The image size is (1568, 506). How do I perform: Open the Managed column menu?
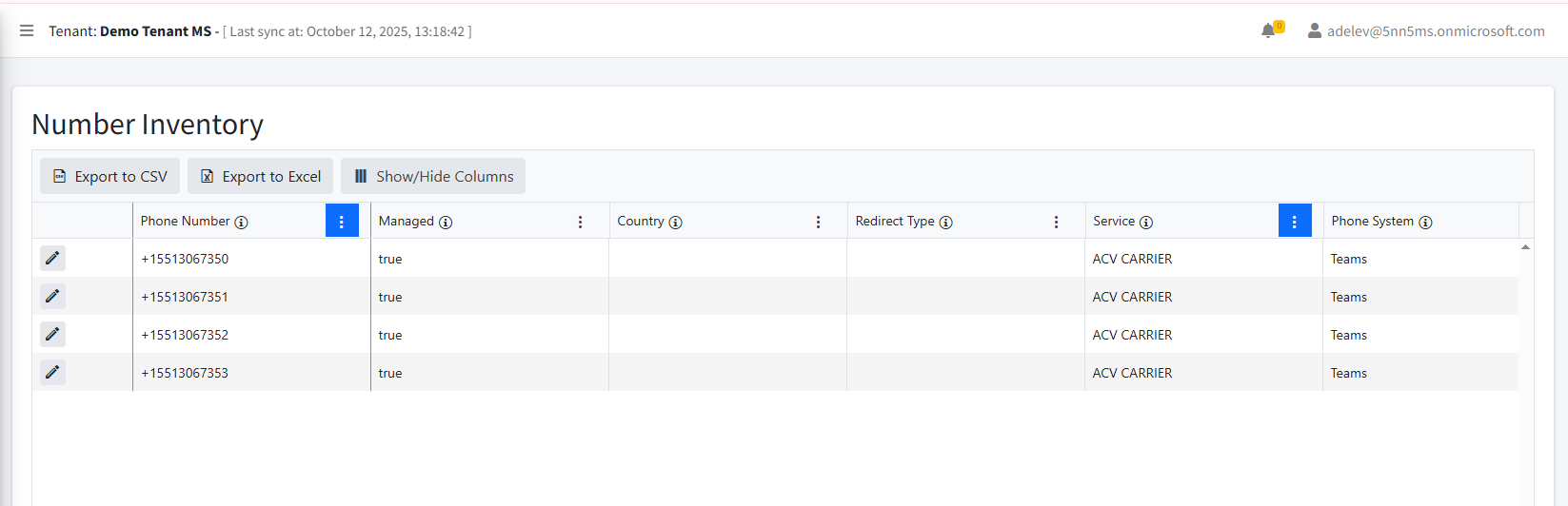(x=581, y=222)
